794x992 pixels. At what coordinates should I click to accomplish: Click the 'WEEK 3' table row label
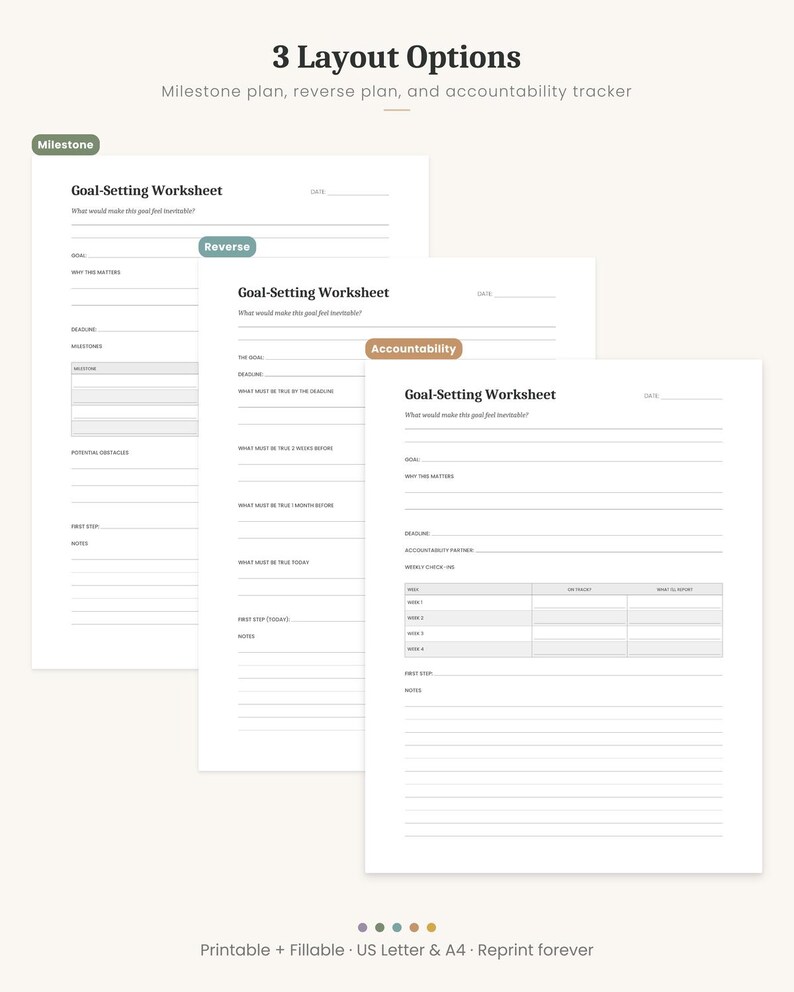416,633
